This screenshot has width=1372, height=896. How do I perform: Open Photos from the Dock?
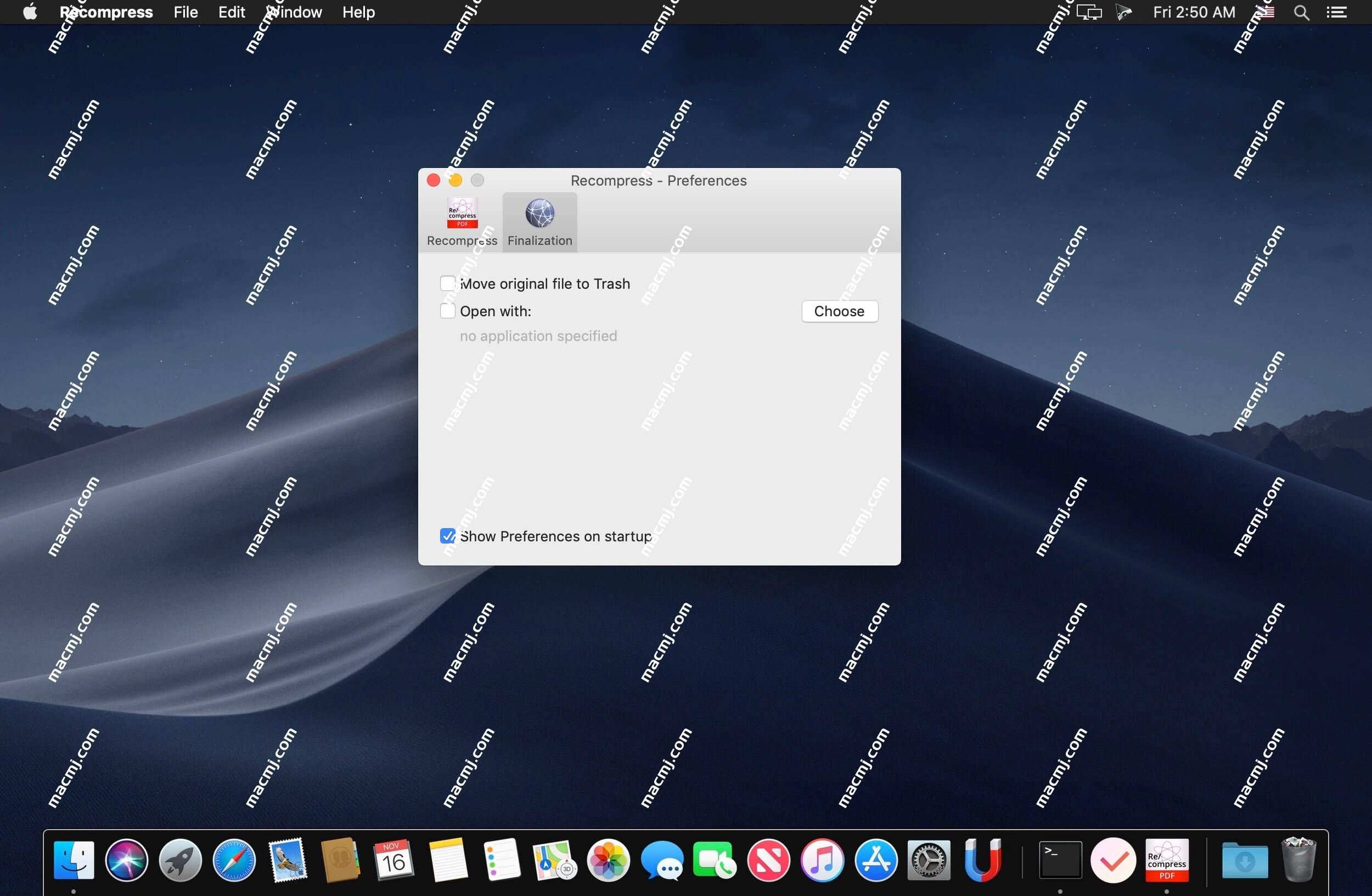[x=608, y=860]
